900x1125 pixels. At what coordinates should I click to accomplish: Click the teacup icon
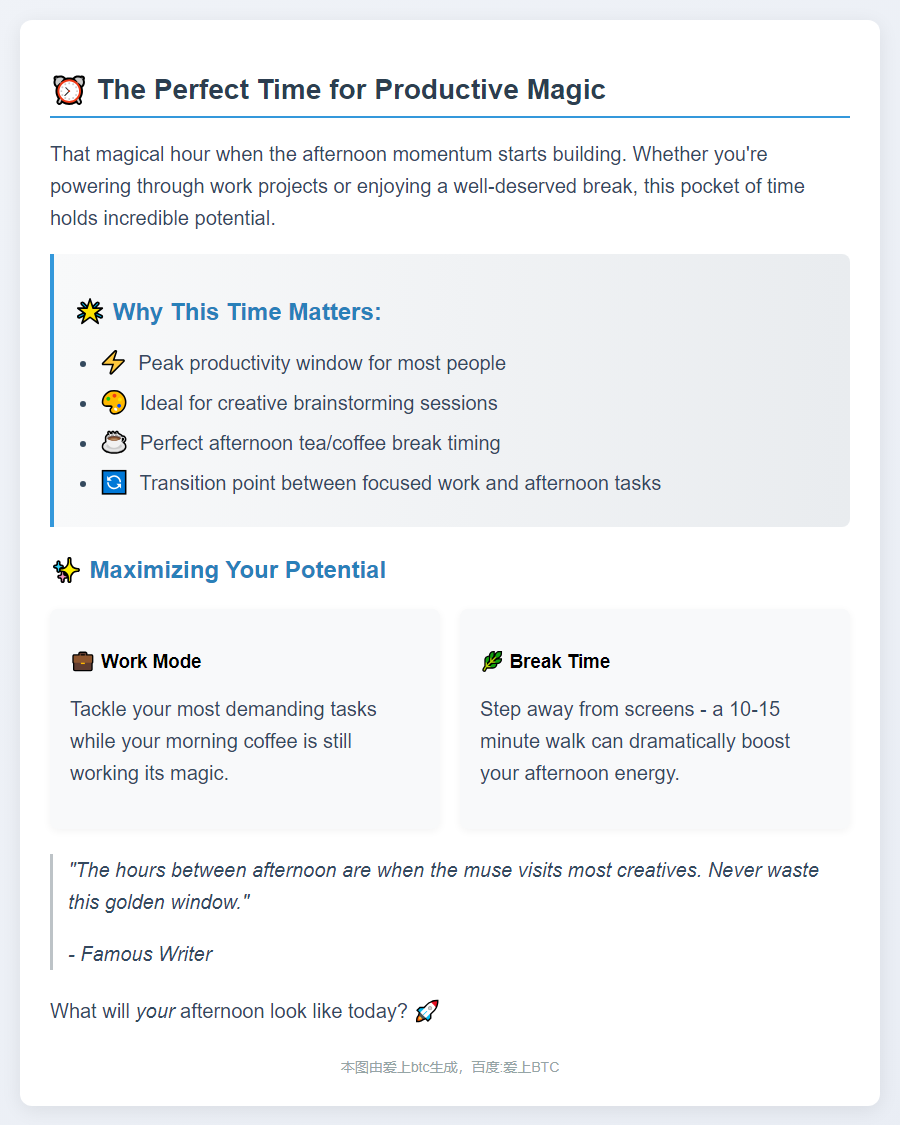[x=114, y=443]
